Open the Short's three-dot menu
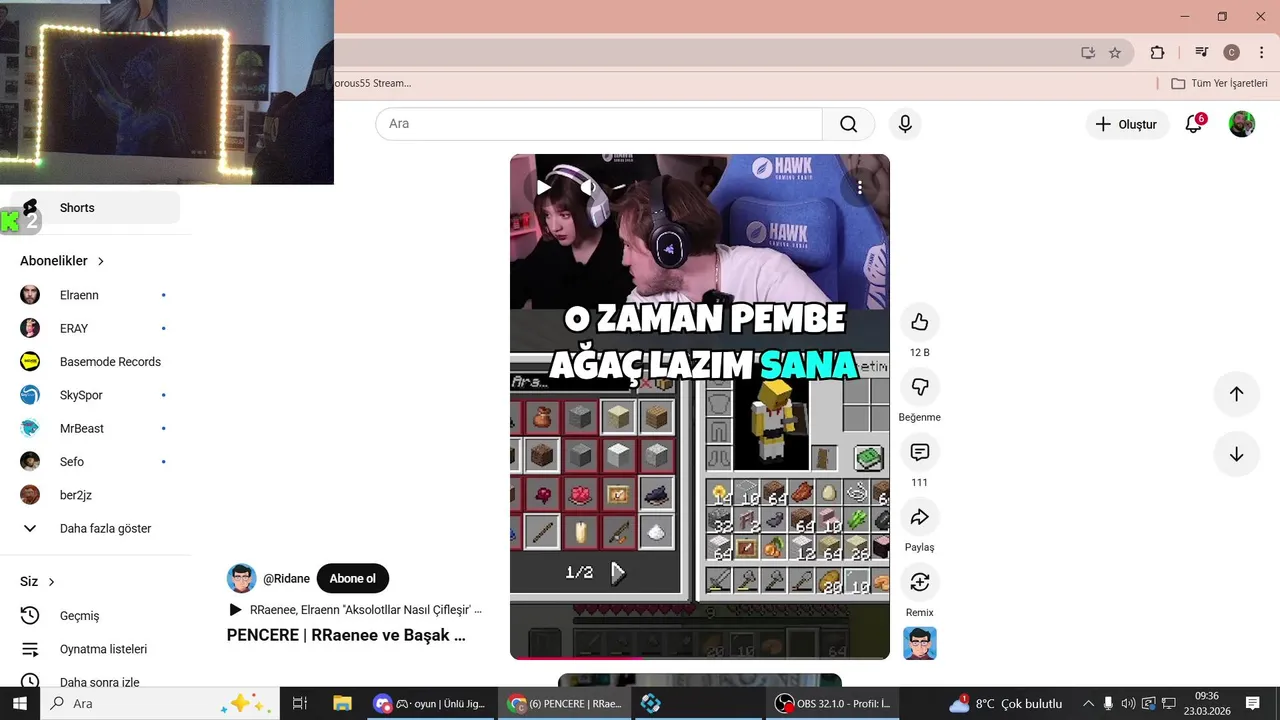 858,187
